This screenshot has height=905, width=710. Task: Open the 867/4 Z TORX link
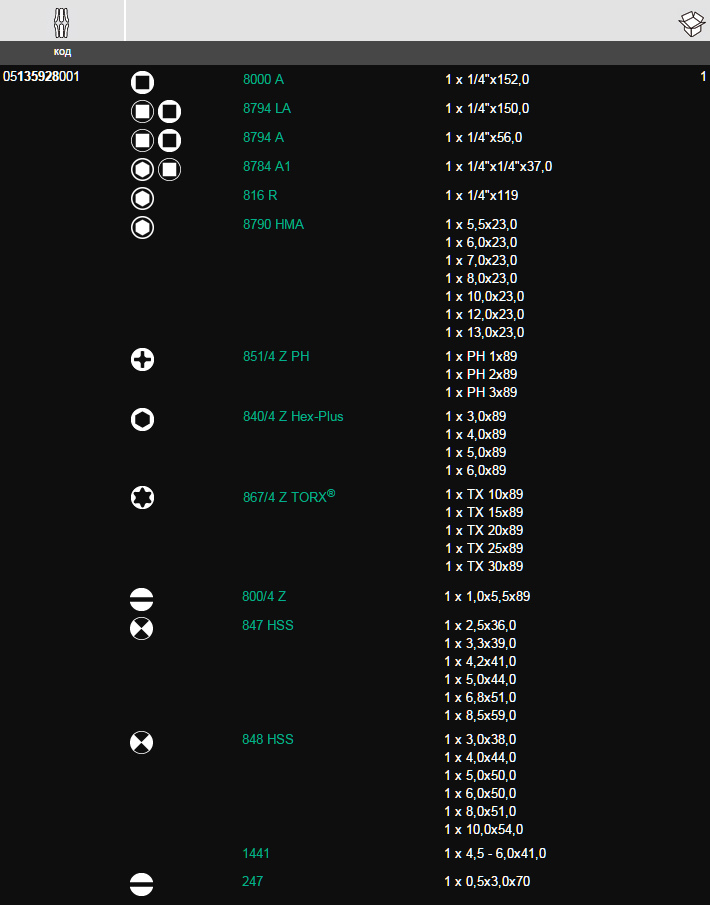pos(289,496)
